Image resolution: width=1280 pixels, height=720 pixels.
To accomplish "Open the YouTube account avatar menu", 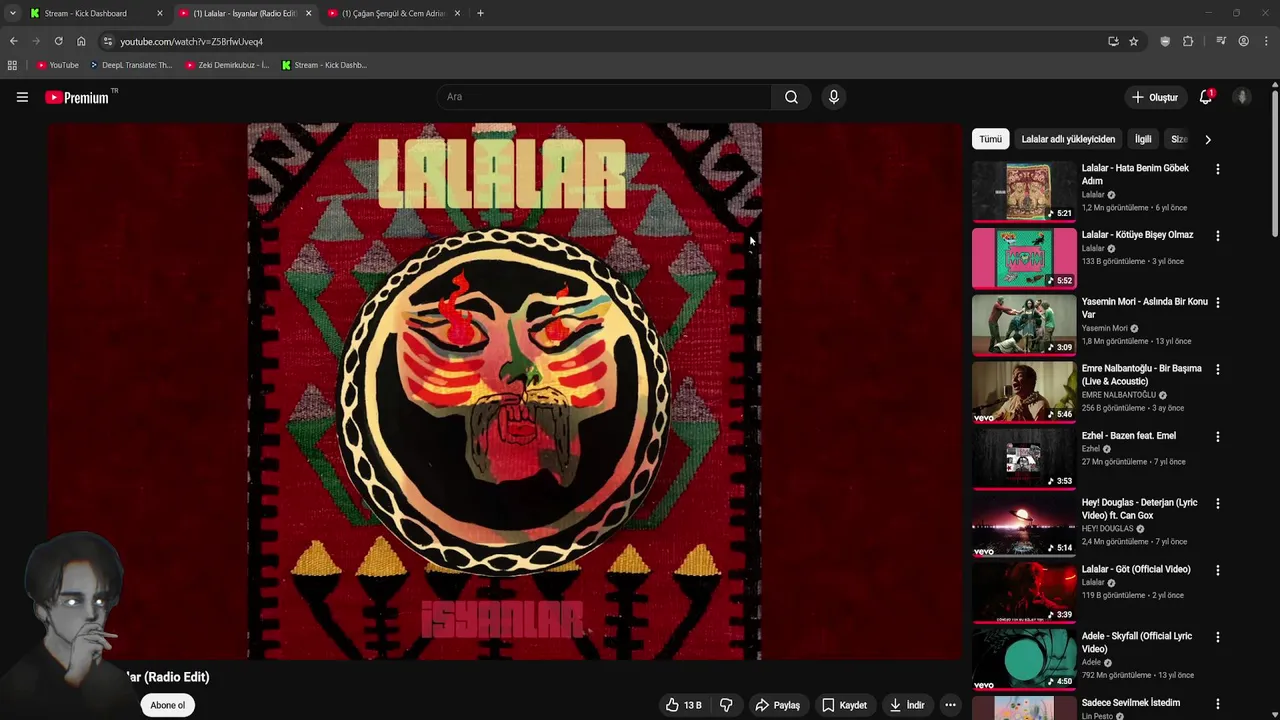I will 1242,97.
